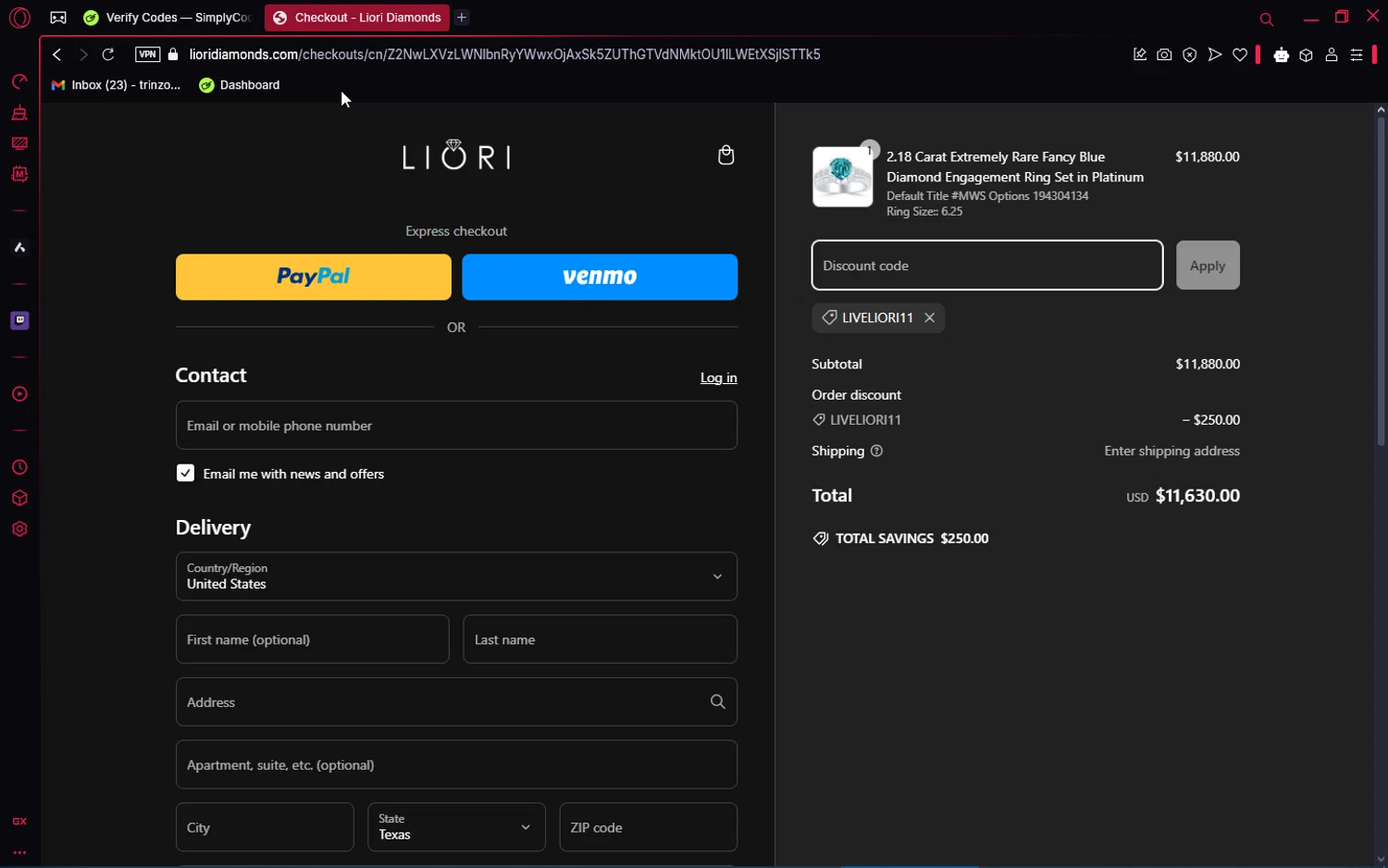The image size is (1388, 868).
Task: Open the tab islands icon left of tabs
Action: tap(58, 18)
